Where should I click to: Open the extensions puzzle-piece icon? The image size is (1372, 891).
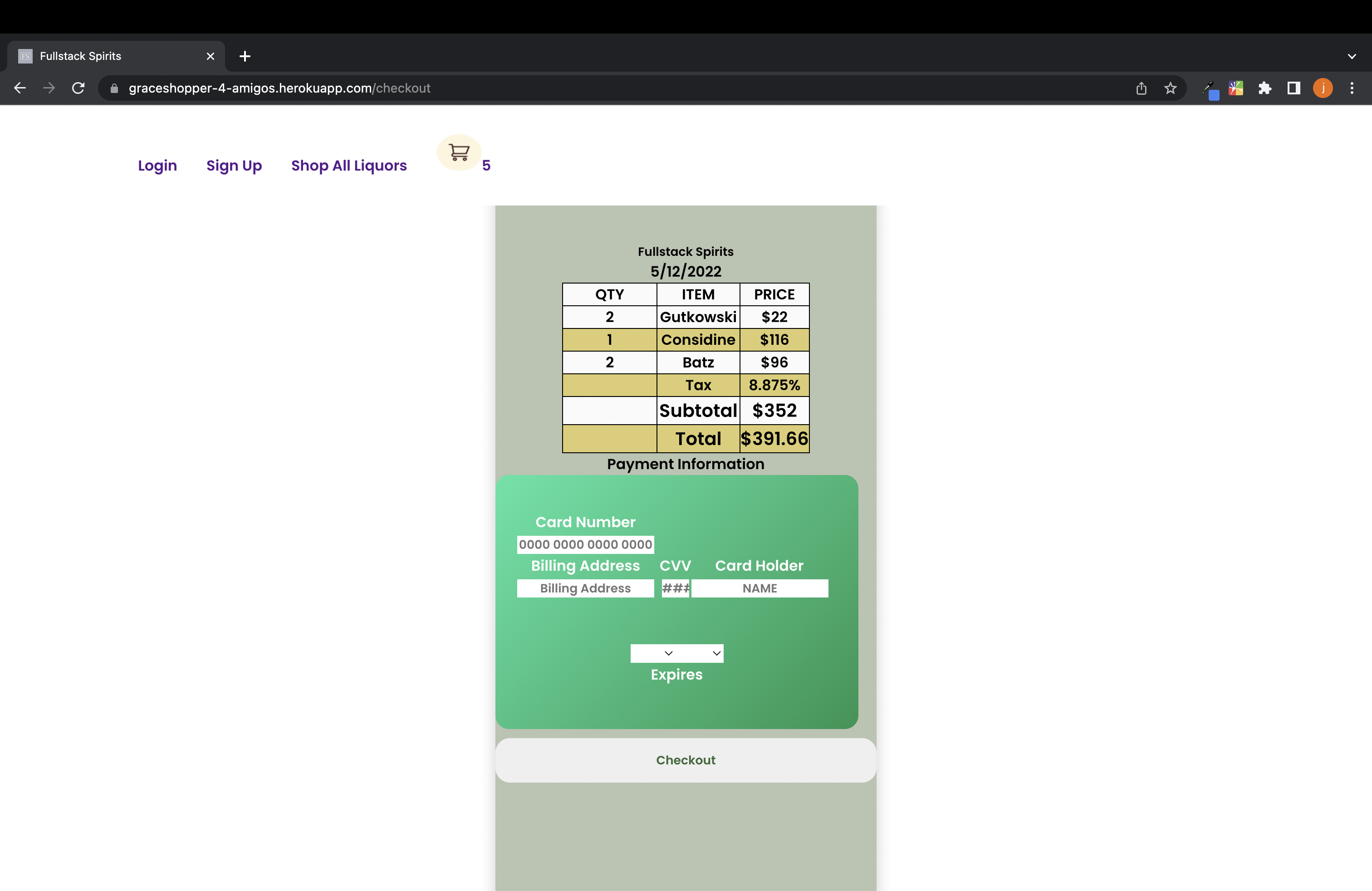pyautogui.click(x=1265, y=88)
